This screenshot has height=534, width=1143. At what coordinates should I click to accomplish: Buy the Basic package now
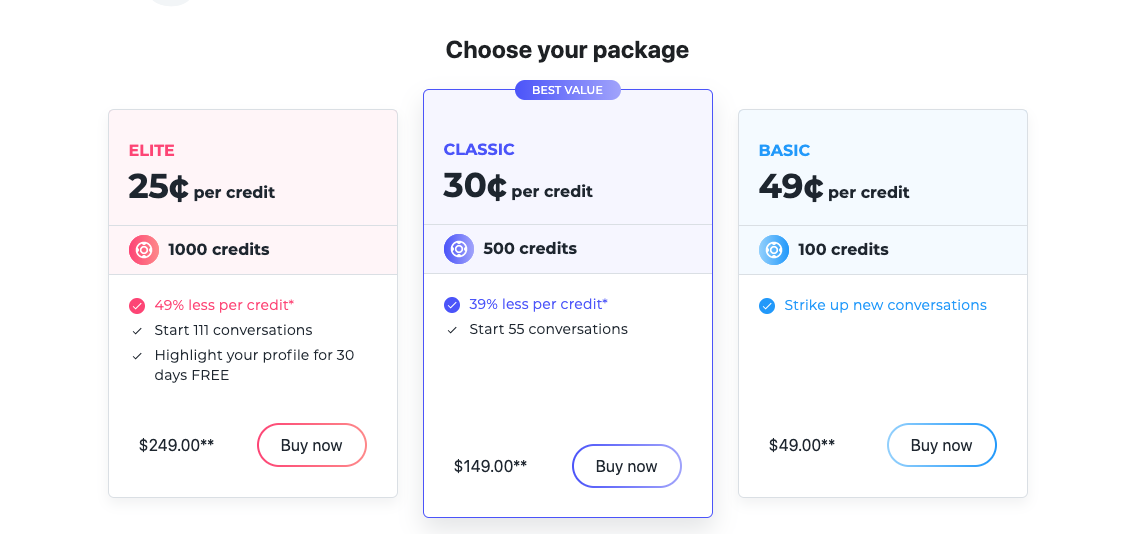click(x=942, y=445)
